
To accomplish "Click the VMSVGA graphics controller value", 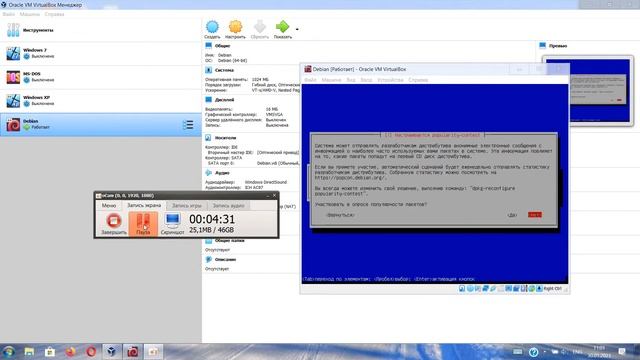I will [x=274, y=115].
